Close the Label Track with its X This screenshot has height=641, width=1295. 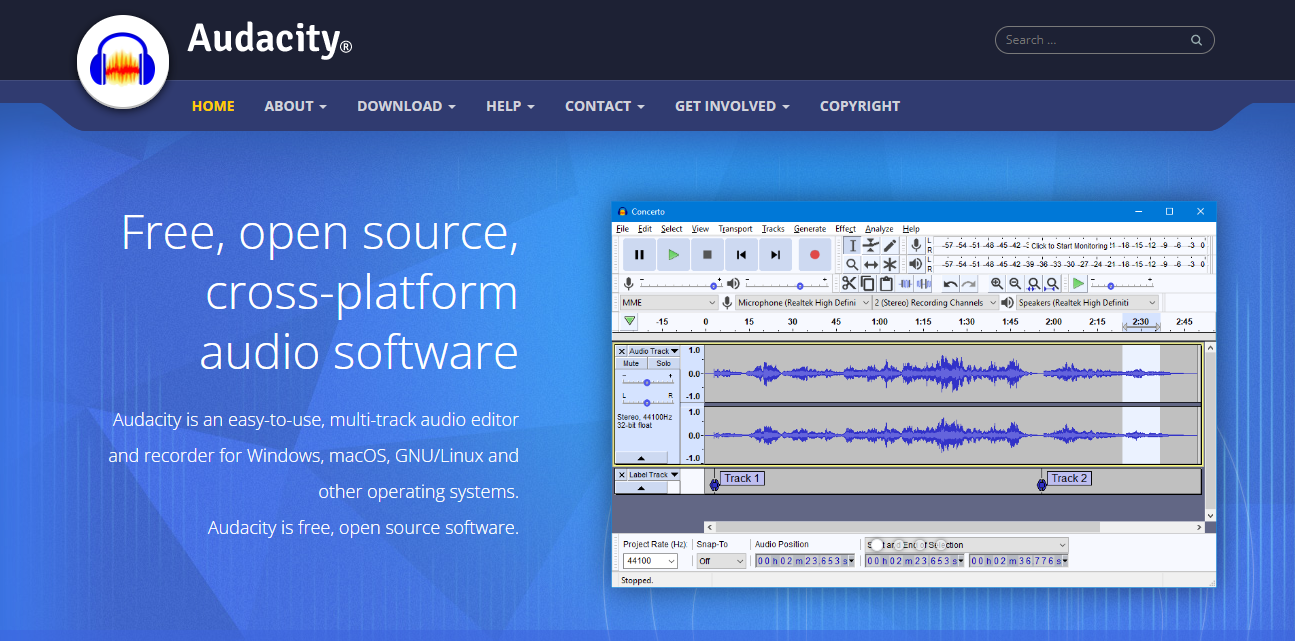click(x=622, y=474)
